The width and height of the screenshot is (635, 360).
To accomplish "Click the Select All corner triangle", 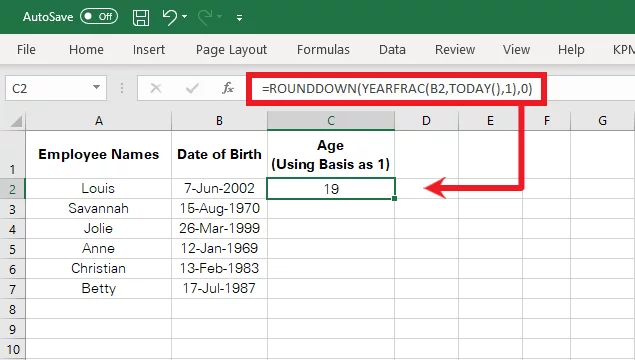I will pyautogui.click(x=16, y=121).
